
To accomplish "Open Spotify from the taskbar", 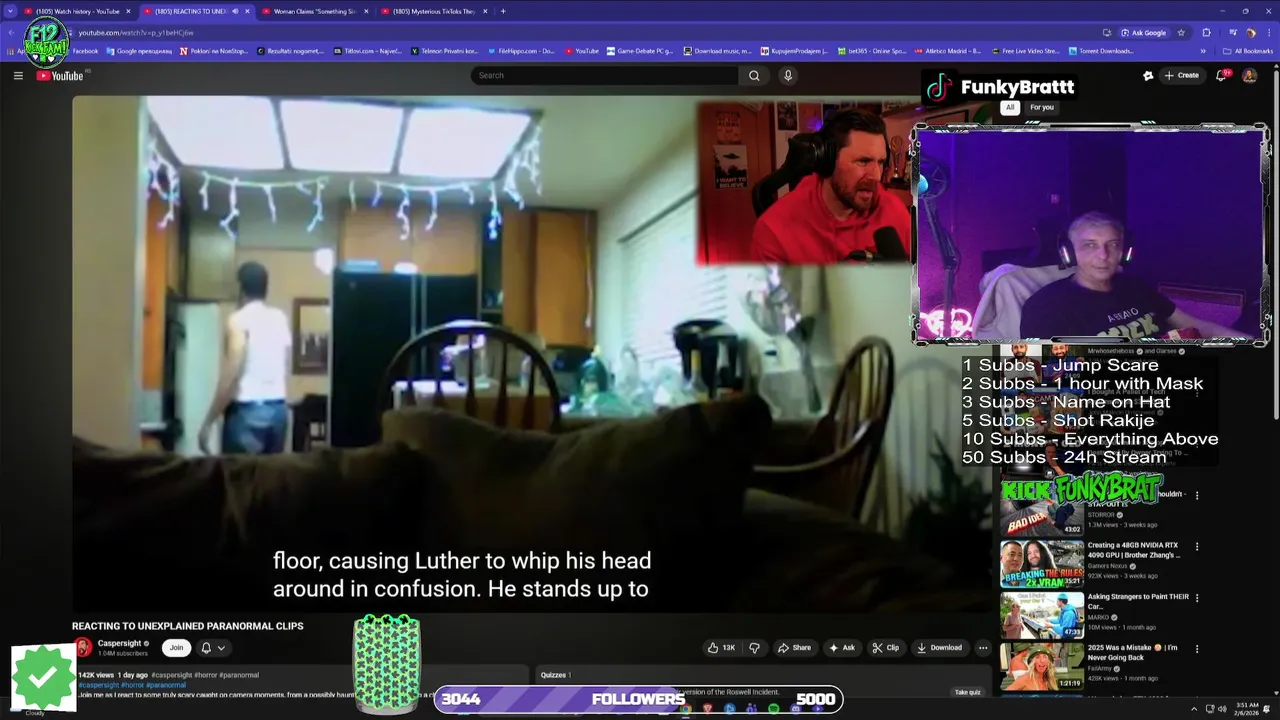I will click(773, 709).
